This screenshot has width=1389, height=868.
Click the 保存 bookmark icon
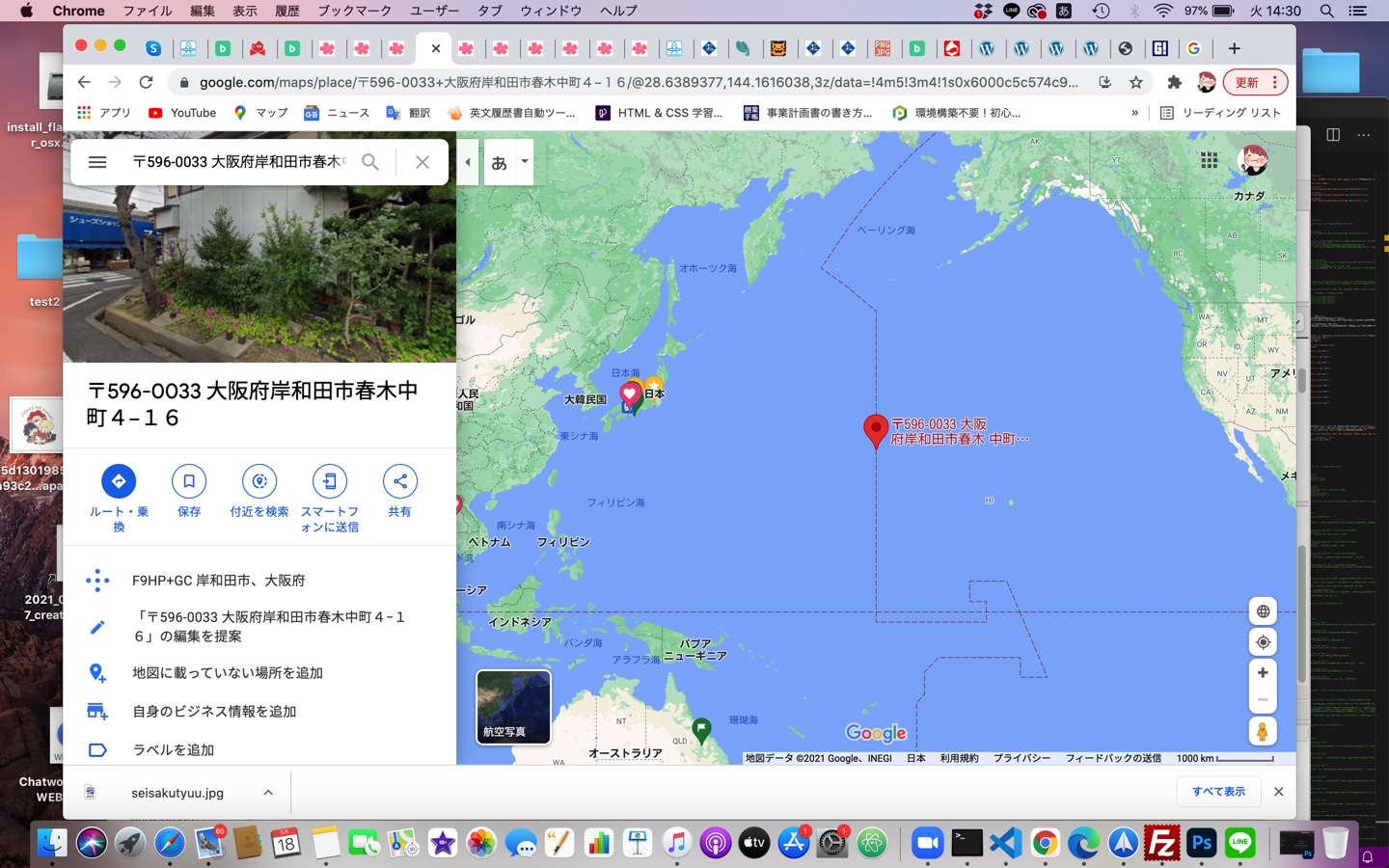(x=189, y=481)
